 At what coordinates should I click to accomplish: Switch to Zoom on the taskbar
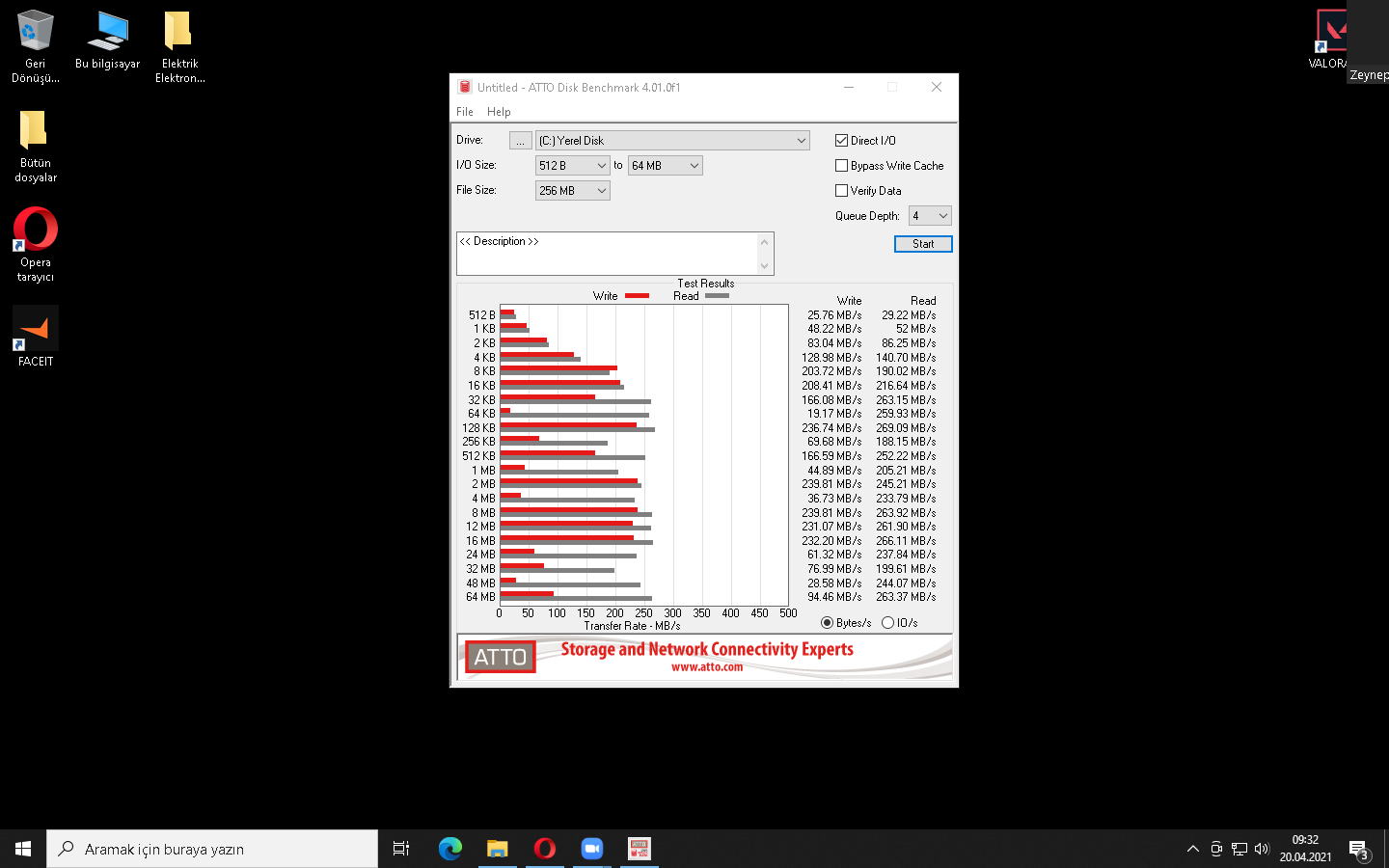pos(592,849)
